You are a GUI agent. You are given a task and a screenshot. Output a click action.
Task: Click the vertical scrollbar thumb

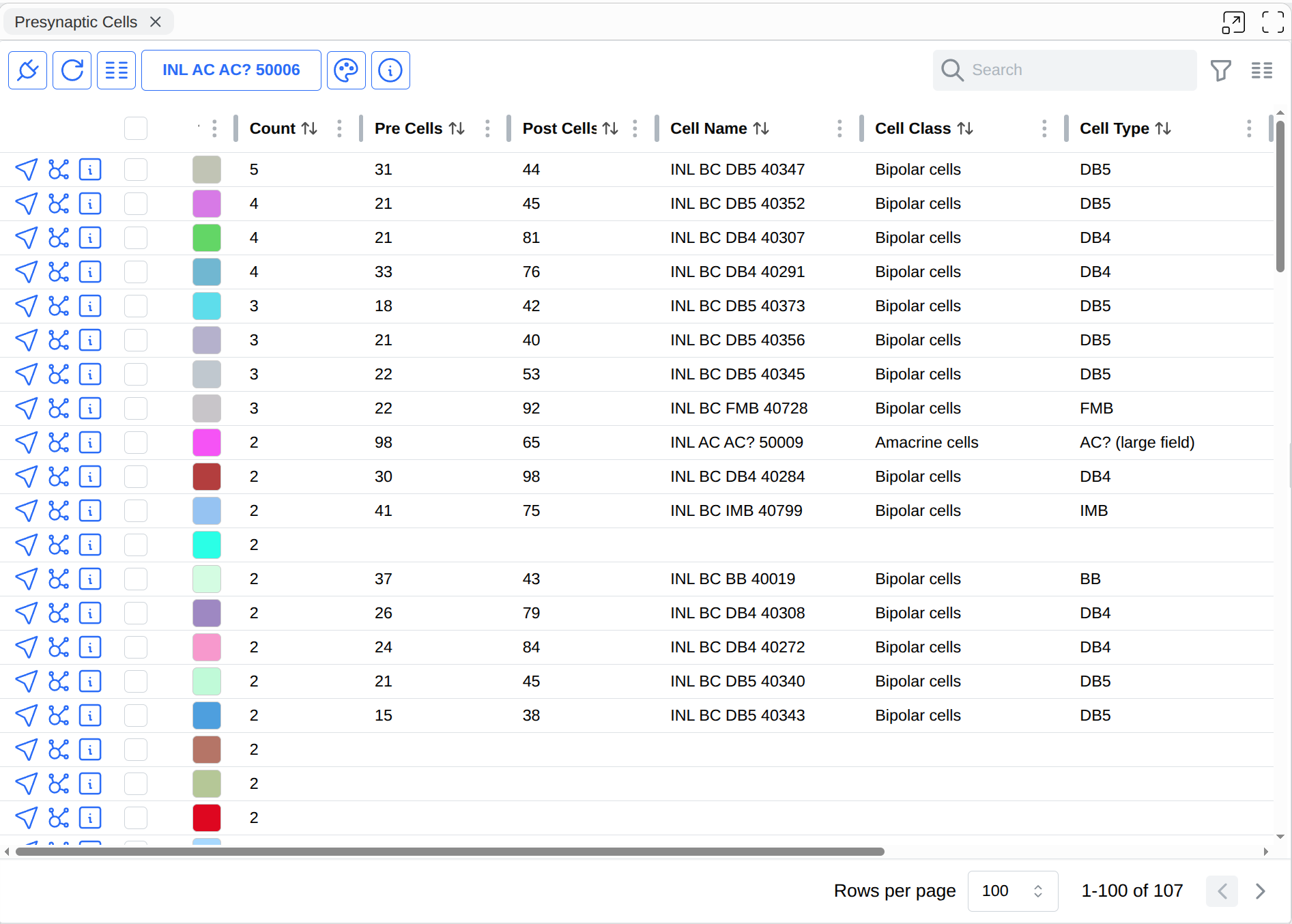pos(1280,197)
